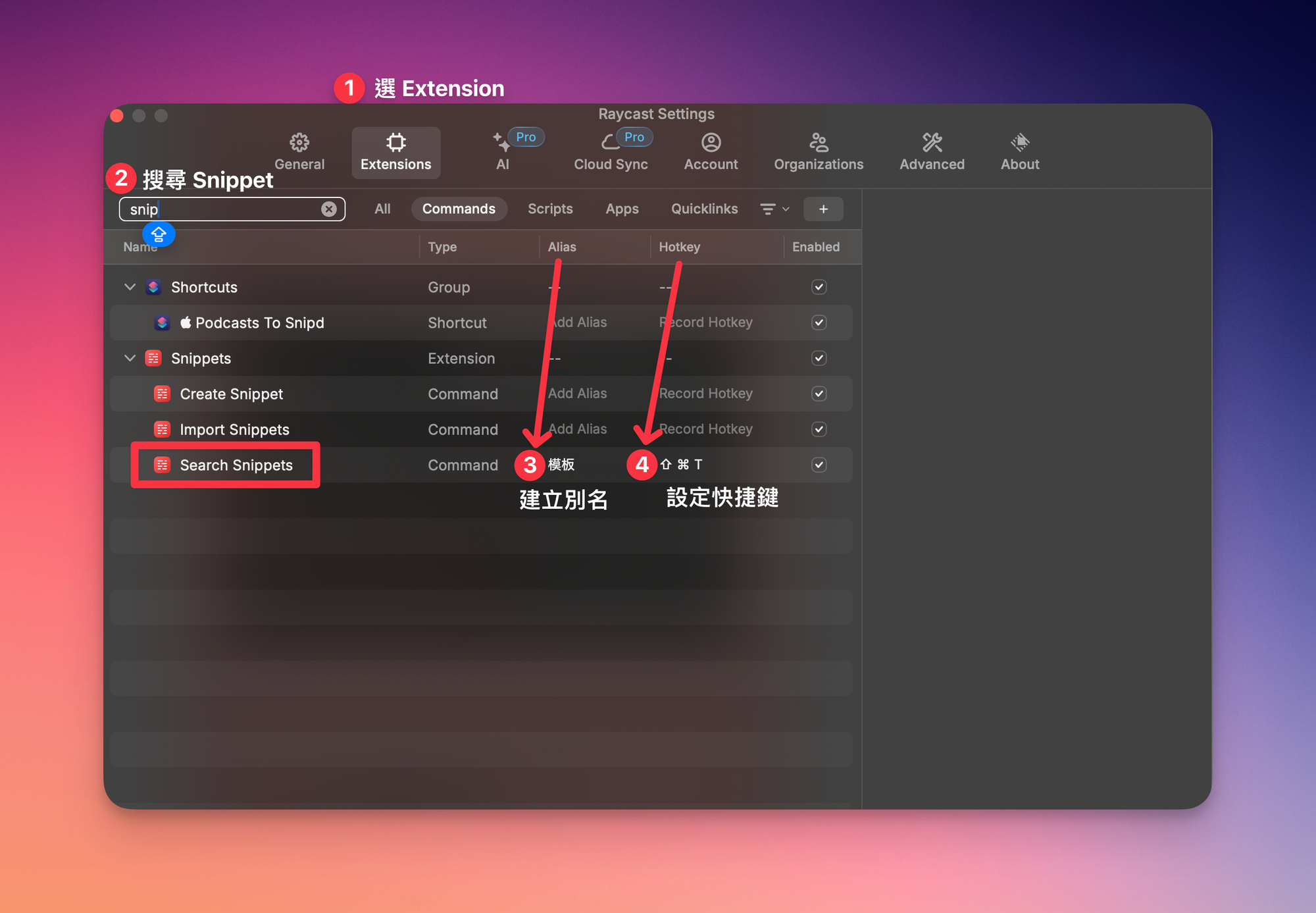Open the Cloud Sync tab

[x=611, y=152]
